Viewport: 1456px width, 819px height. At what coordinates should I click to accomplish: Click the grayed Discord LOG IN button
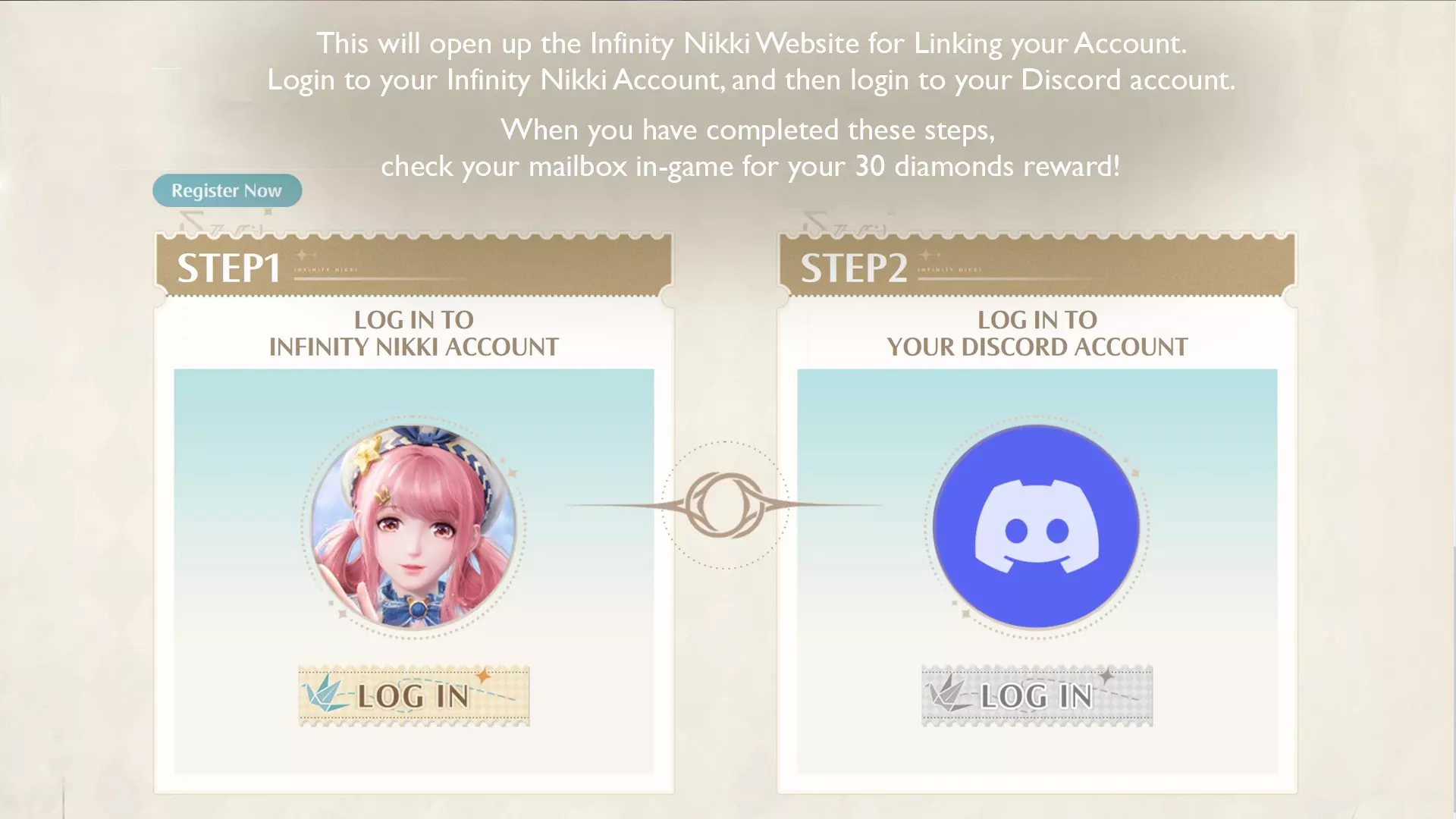click(1037, 695)
